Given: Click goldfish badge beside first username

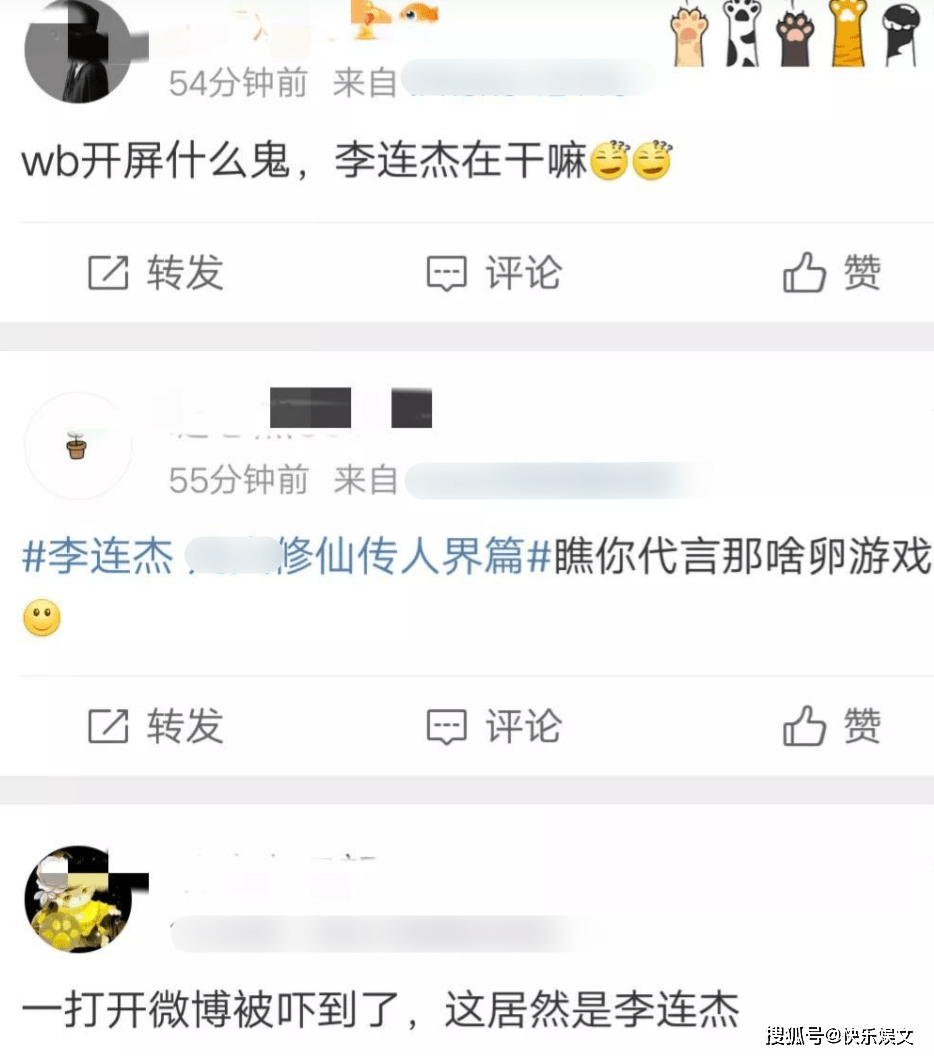Looking at the screenshot, I should (420, 12).
